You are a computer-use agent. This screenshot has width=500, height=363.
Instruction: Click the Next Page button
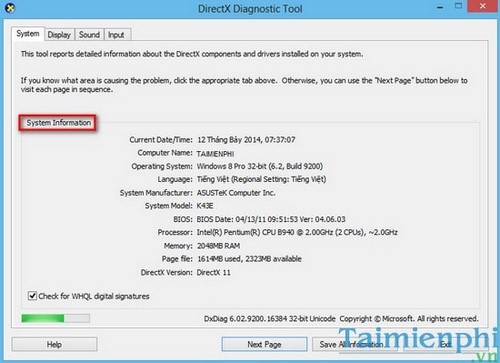(264, 344)
